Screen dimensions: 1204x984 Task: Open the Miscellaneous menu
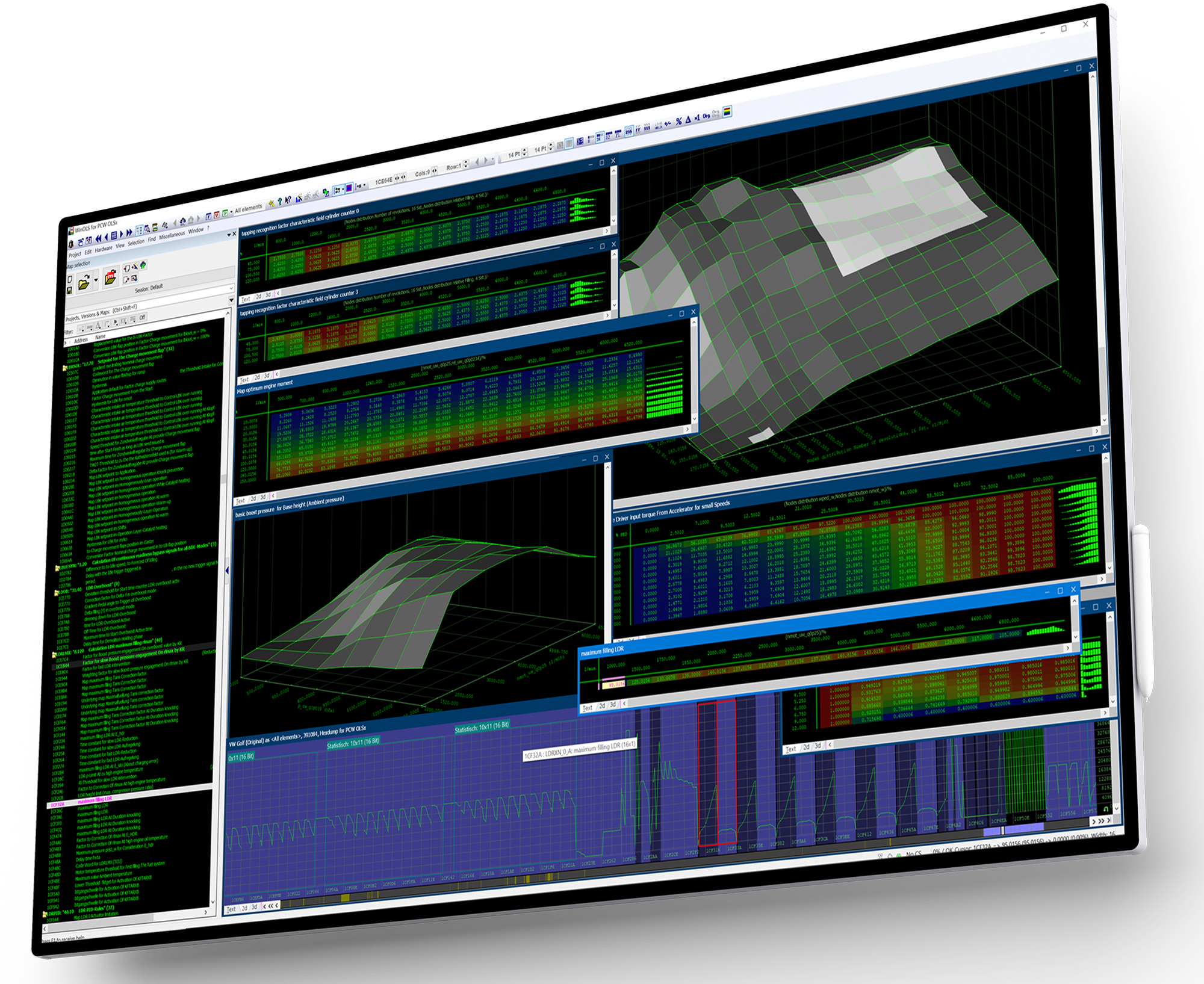tap(172, 235)
